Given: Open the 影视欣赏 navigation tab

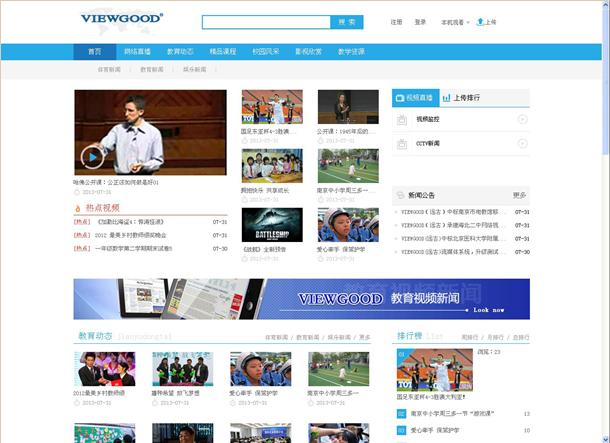Looking at the screenshot, I should (309, 52).
